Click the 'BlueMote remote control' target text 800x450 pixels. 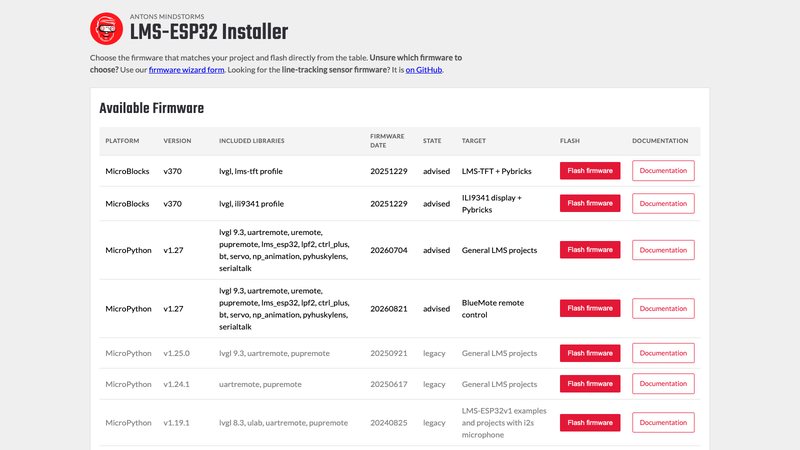tap(492, 309)
